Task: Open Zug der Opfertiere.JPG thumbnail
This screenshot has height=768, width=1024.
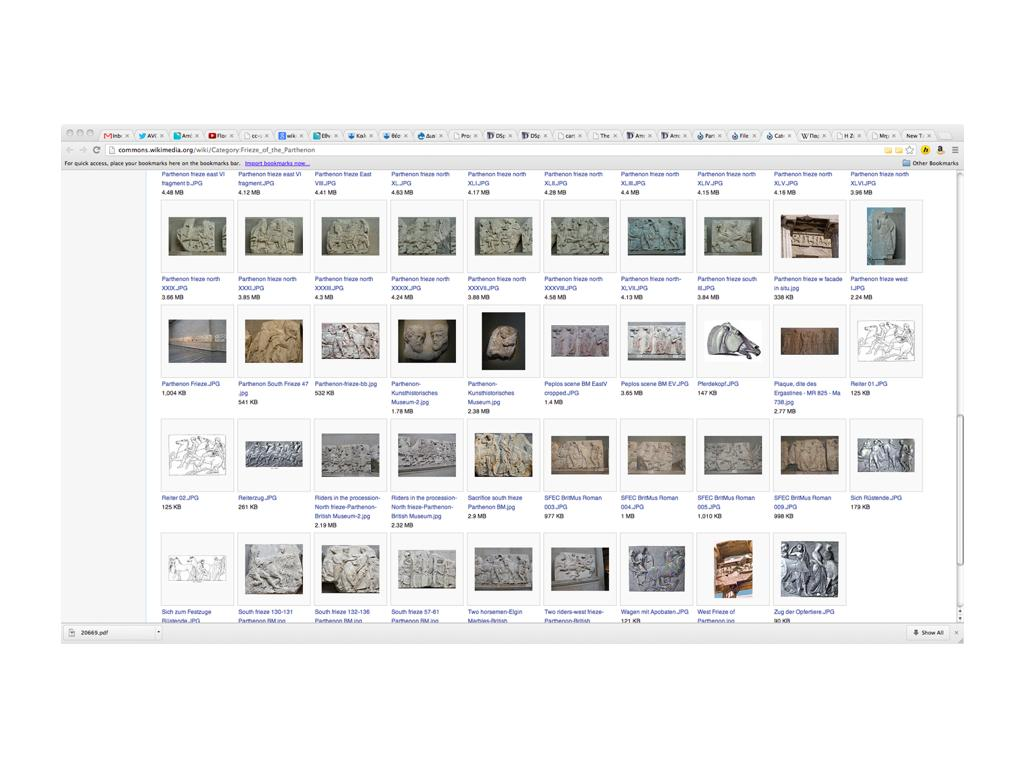Action: click(x=810, y=569)
